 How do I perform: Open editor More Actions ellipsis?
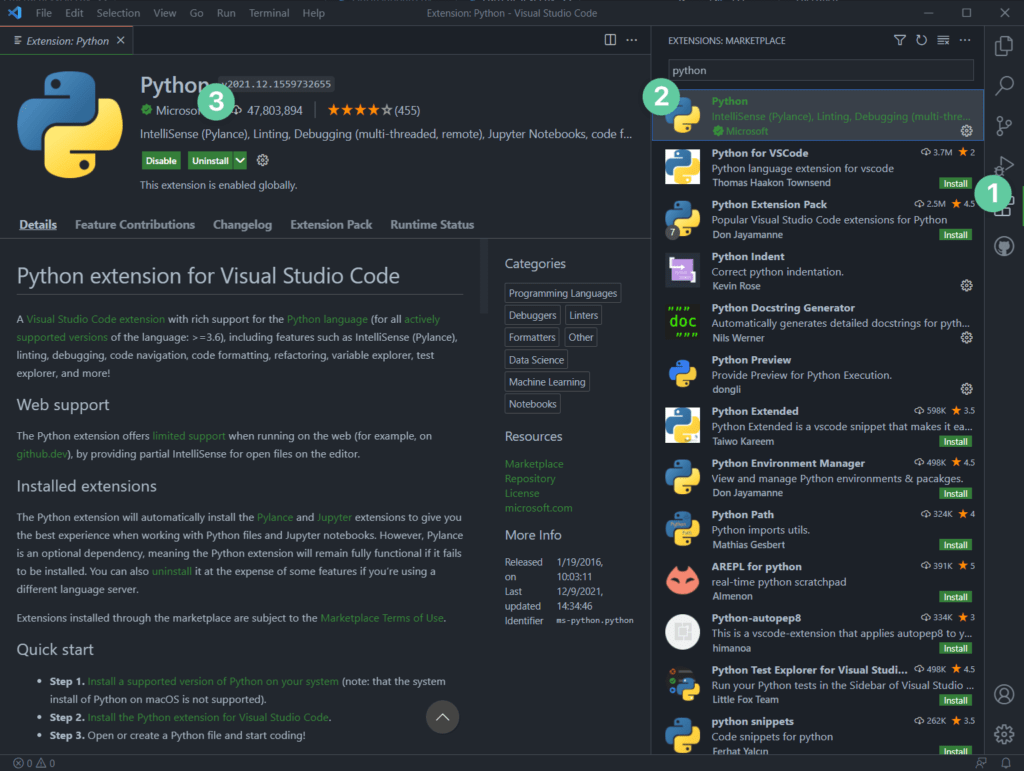coord(632,40)
